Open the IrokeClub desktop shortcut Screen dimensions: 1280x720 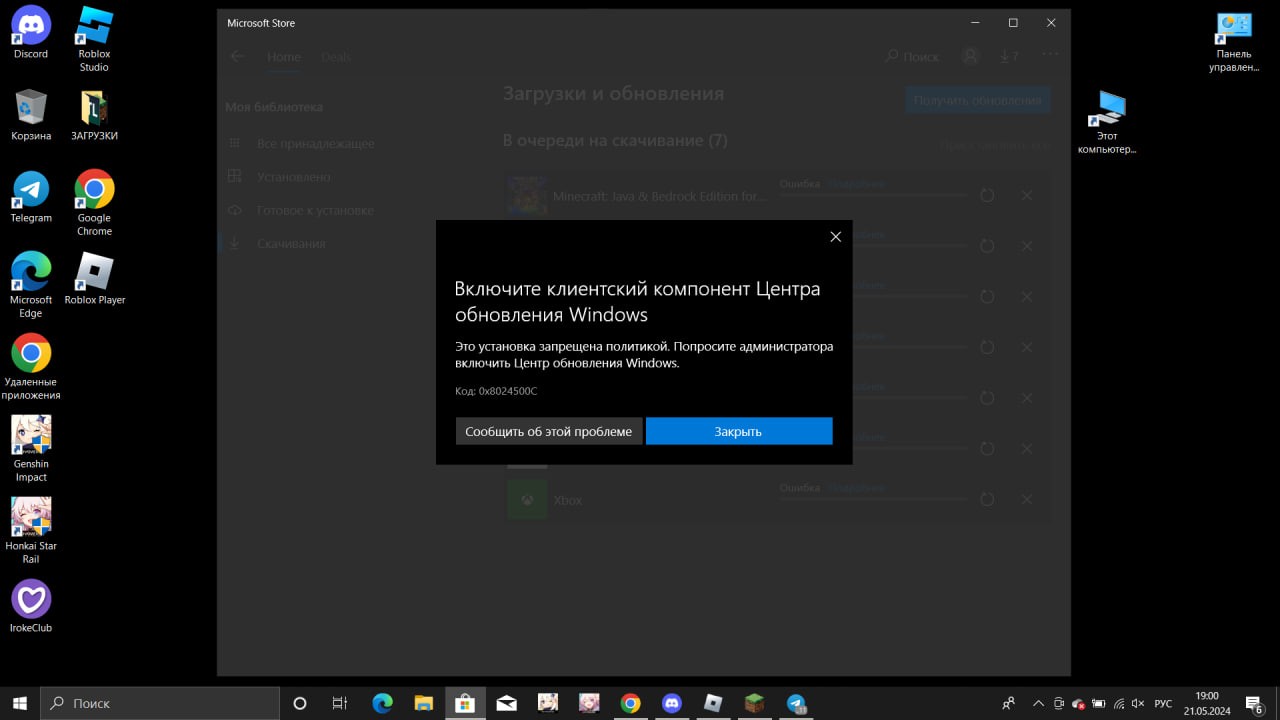point(31,606)
